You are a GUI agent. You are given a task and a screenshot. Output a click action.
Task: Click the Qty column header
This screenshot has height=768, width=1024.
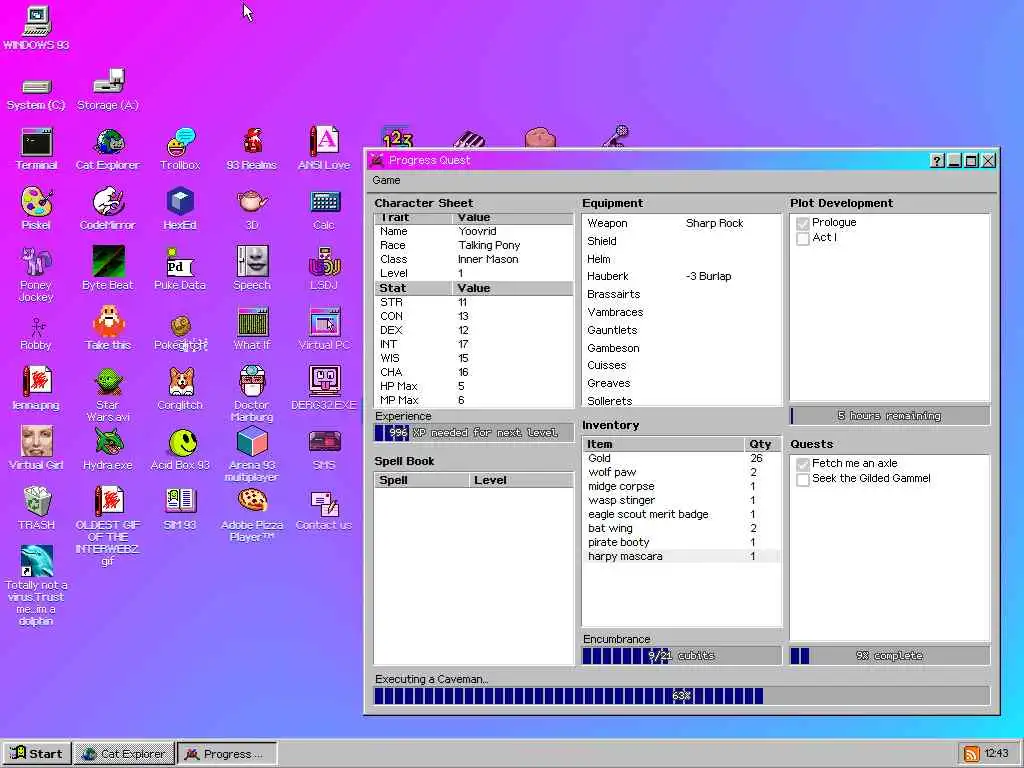pos(761,444)
